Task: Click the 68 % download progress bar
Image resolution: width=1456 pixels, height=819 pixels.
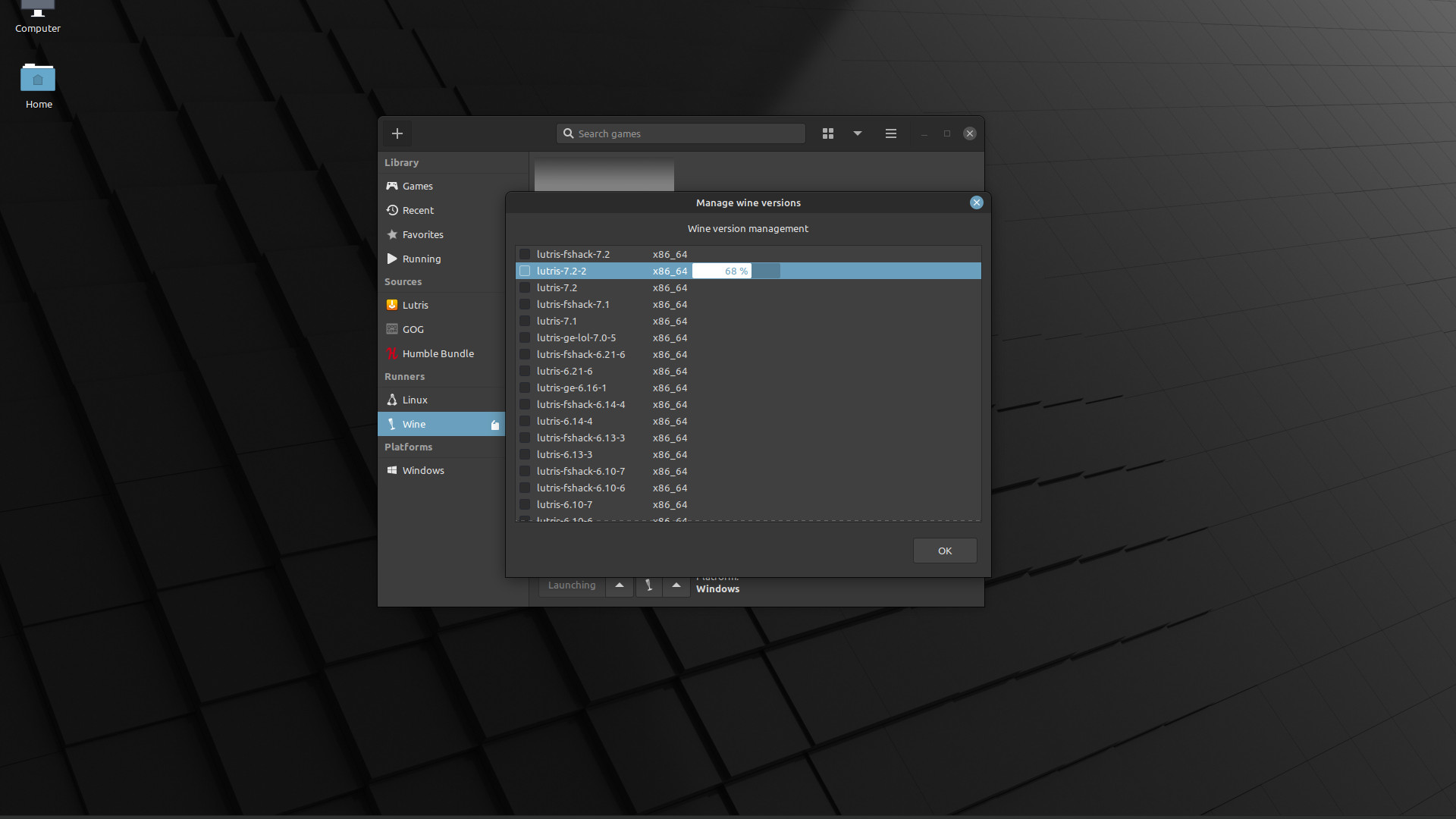Action: [736, 271]
